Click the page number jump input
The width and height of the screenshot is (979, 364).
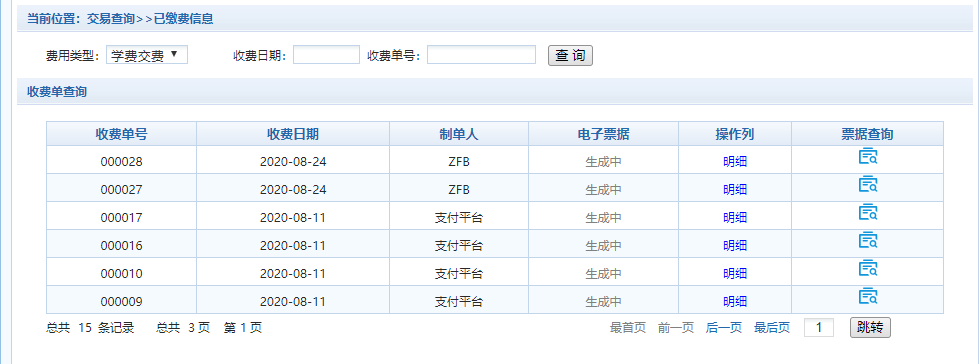(819, 328)
